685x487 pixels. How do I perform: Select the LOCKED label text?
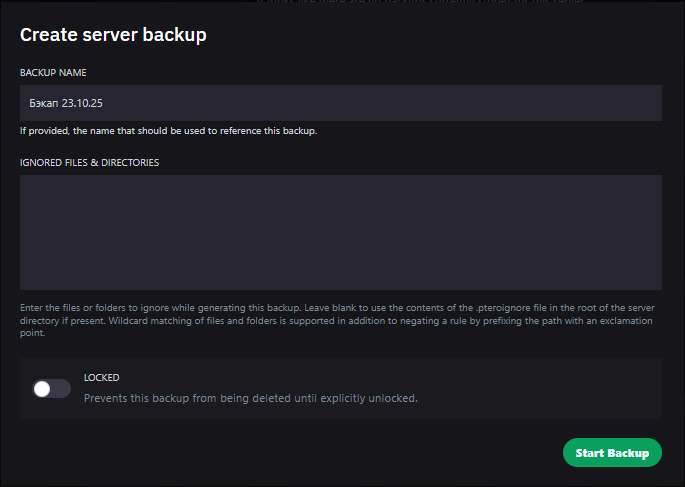pyautogui.click(x=101, y=378)
